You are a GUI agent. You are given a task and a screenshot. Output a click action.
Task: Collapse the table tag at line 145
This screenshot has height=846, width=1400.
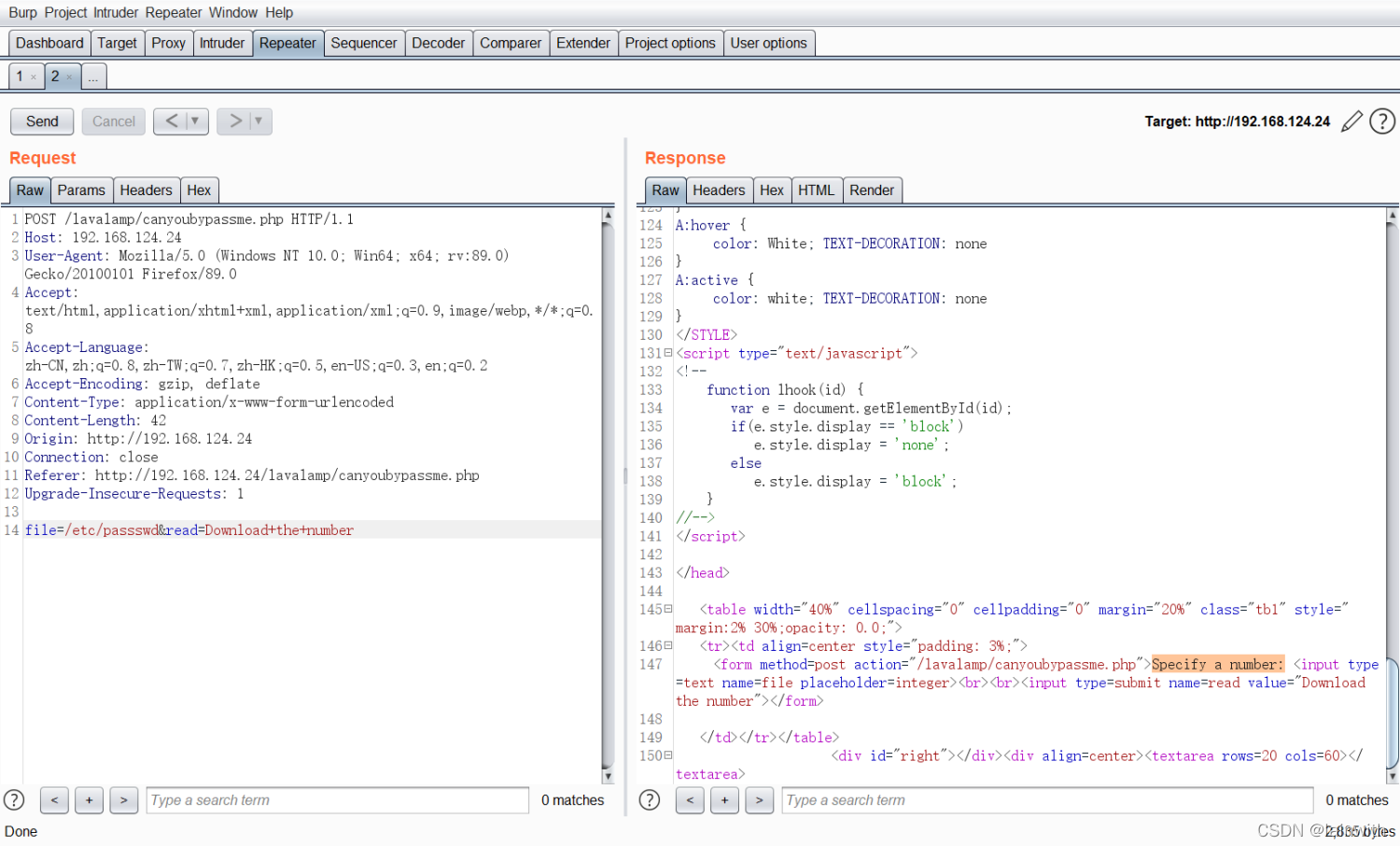[667, 609]
